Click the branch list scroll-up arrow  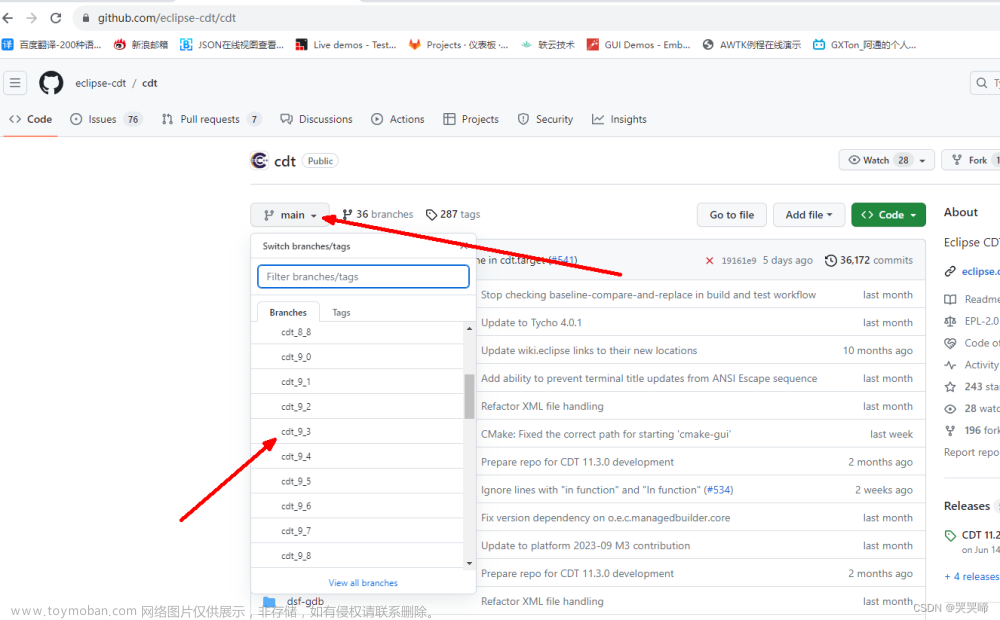click(469, 328)
